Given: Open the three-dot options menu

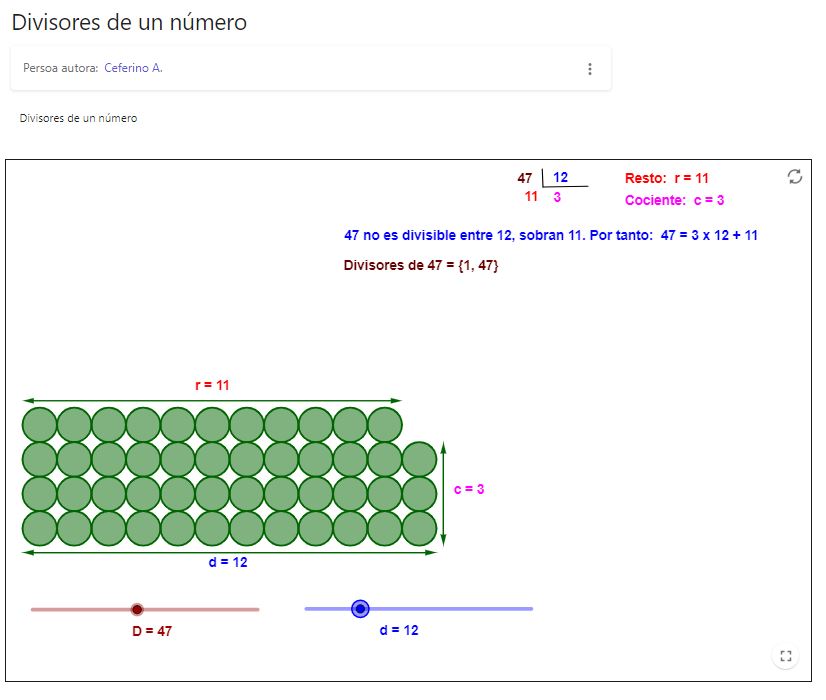Looking at the screenshot, I should (589, 69).
